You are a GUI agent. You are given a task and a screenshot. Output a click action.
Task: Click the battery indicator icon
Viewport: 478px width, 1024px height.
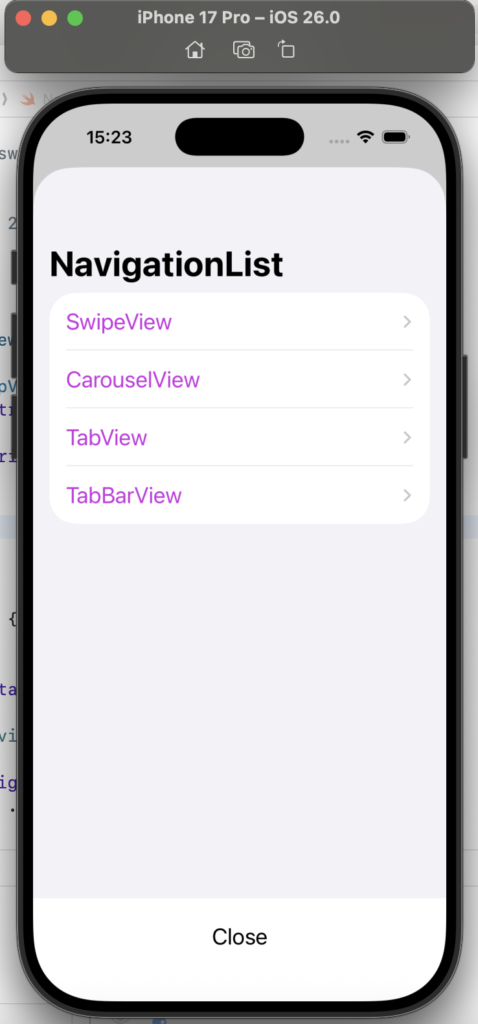point(396,137)
